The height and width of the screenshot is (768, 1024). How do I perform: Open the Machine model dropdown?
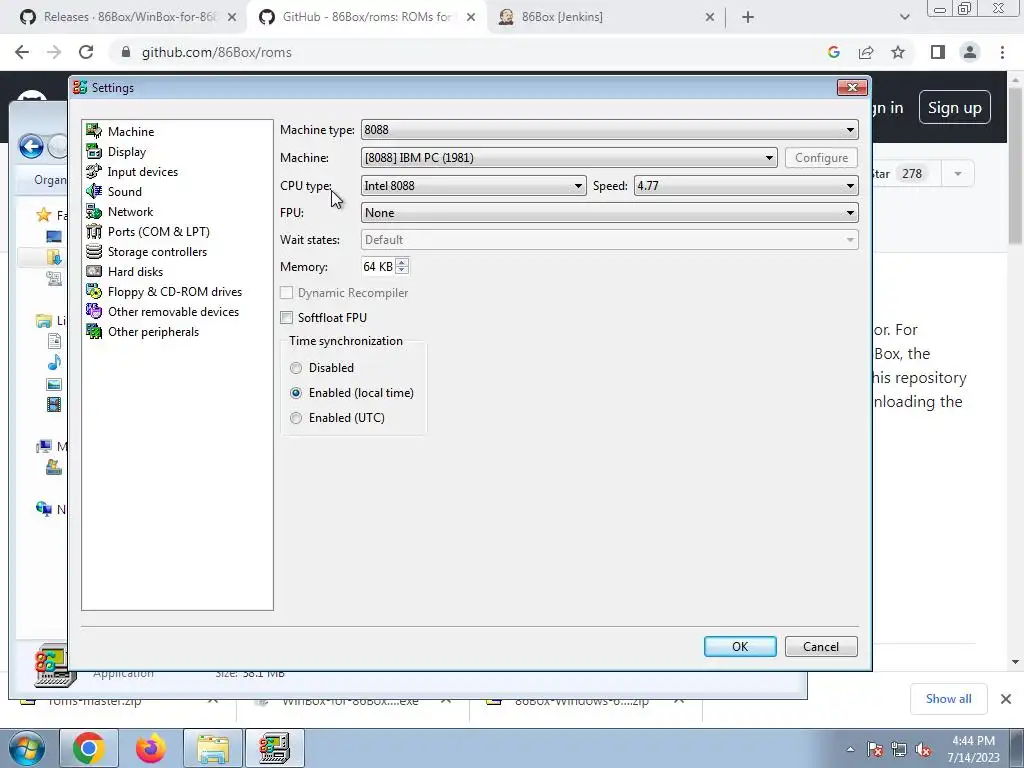(x=569, y=158)
